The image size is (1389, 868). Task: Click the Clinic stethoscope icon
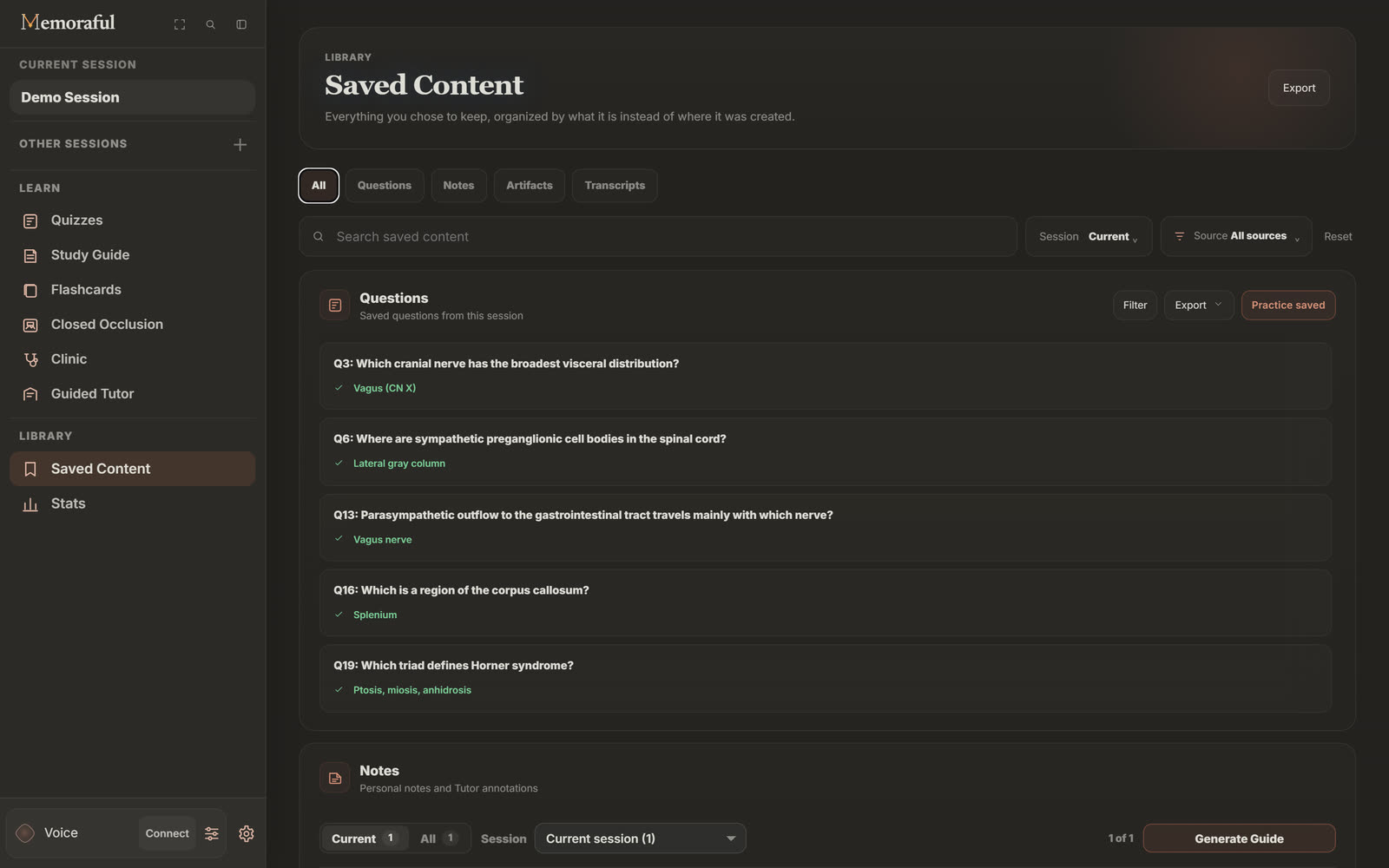(30, 359)
